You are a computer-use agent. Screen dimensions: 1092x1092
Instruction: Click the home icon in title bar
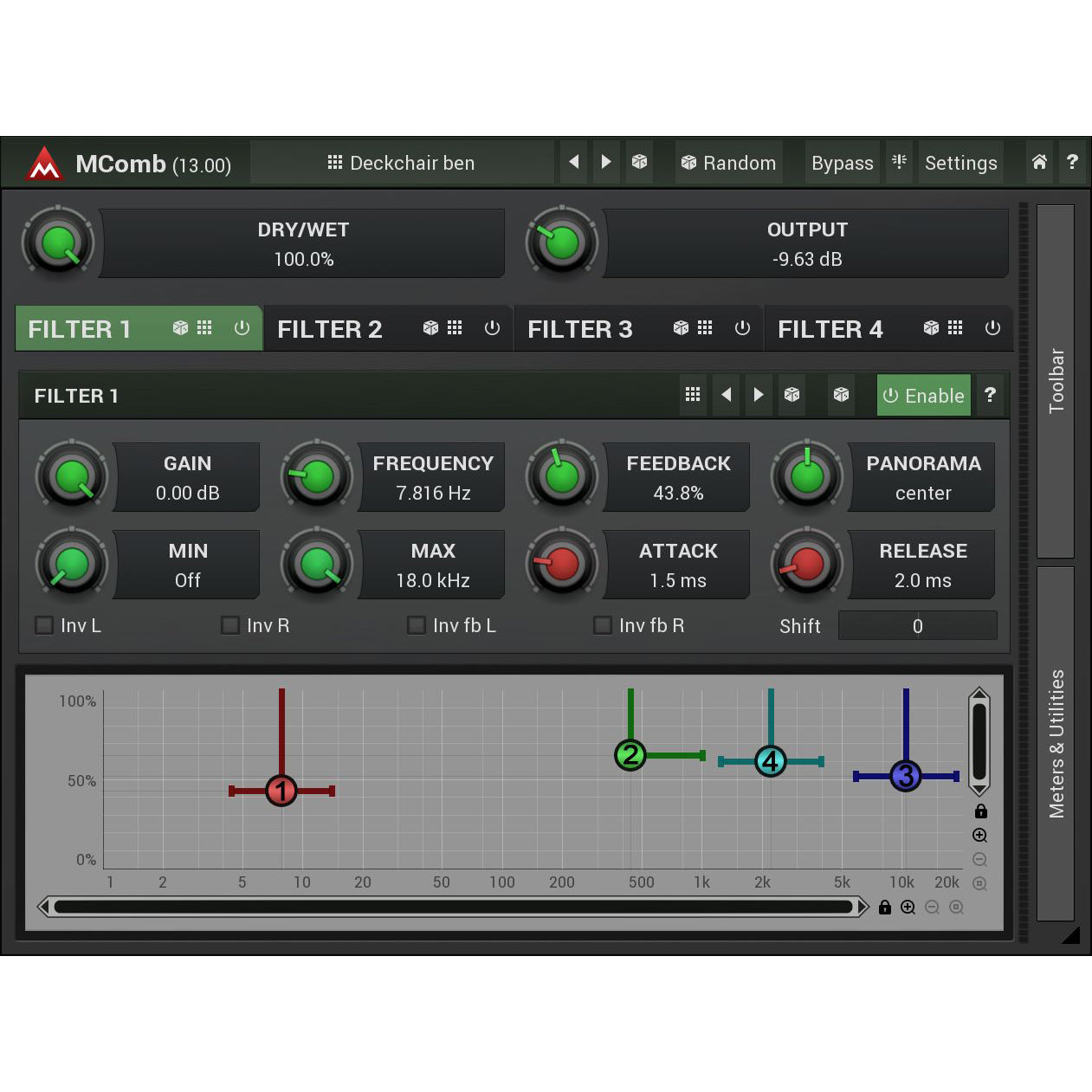click(x=1039, y=162)
